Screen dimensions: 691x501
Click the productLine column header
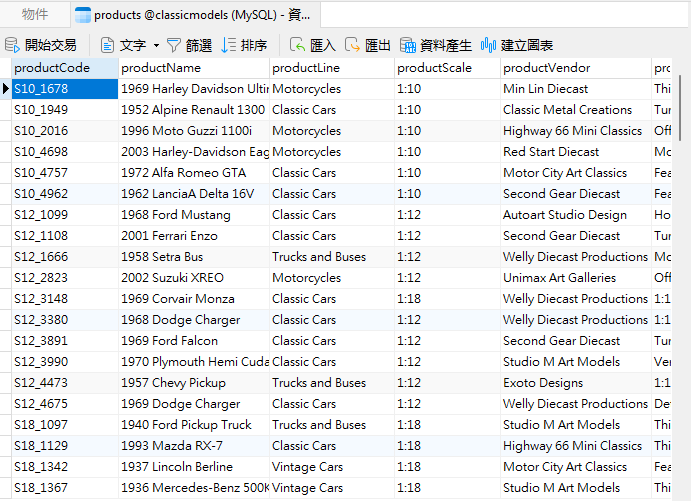[x=307, y=68]
